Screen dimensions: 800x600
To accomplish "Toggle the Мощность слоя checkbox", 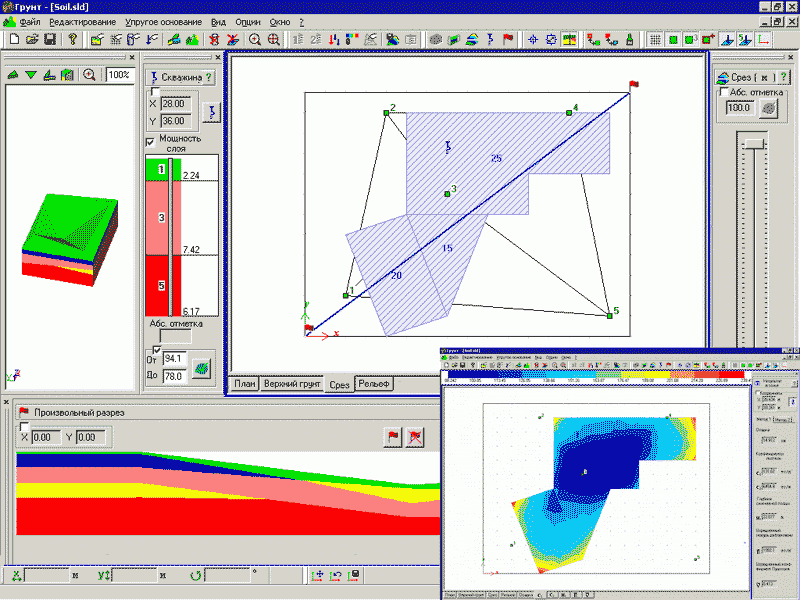I will click(x=151, y=141).
